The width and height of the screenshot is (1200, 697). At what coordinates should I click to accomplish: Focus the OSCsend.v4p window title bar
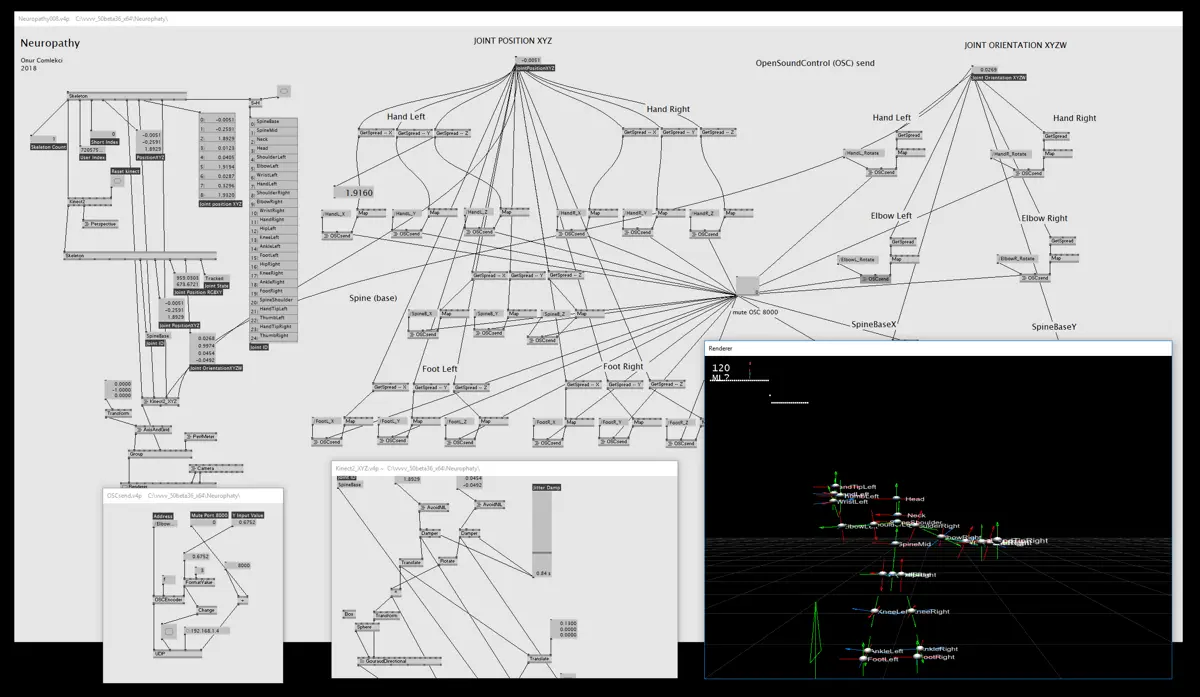pyautogui.click(x=193, y=495)
